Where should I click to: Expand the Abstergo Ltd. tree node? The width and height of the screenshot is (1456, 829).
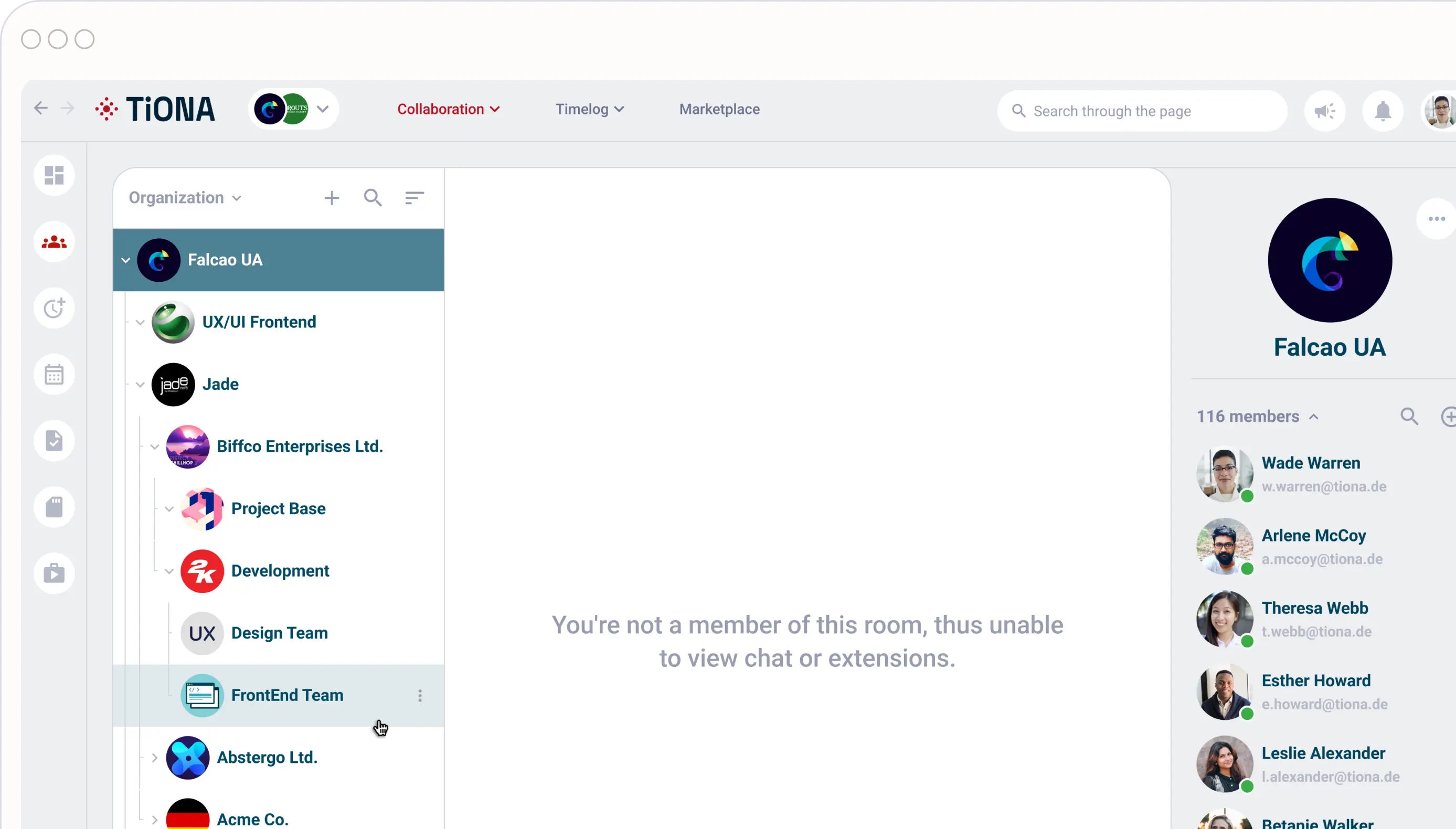click(x=154, y=758)
